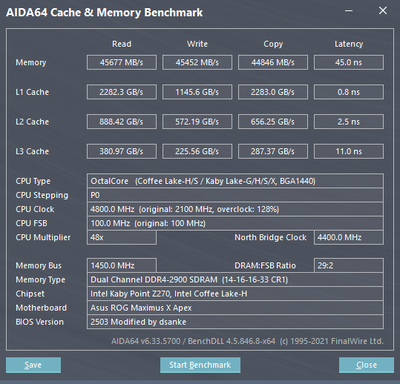This screenshot has height=384, width=400.
Task: Click the L3 Cache Latency box
Action: tap(349, 151)
